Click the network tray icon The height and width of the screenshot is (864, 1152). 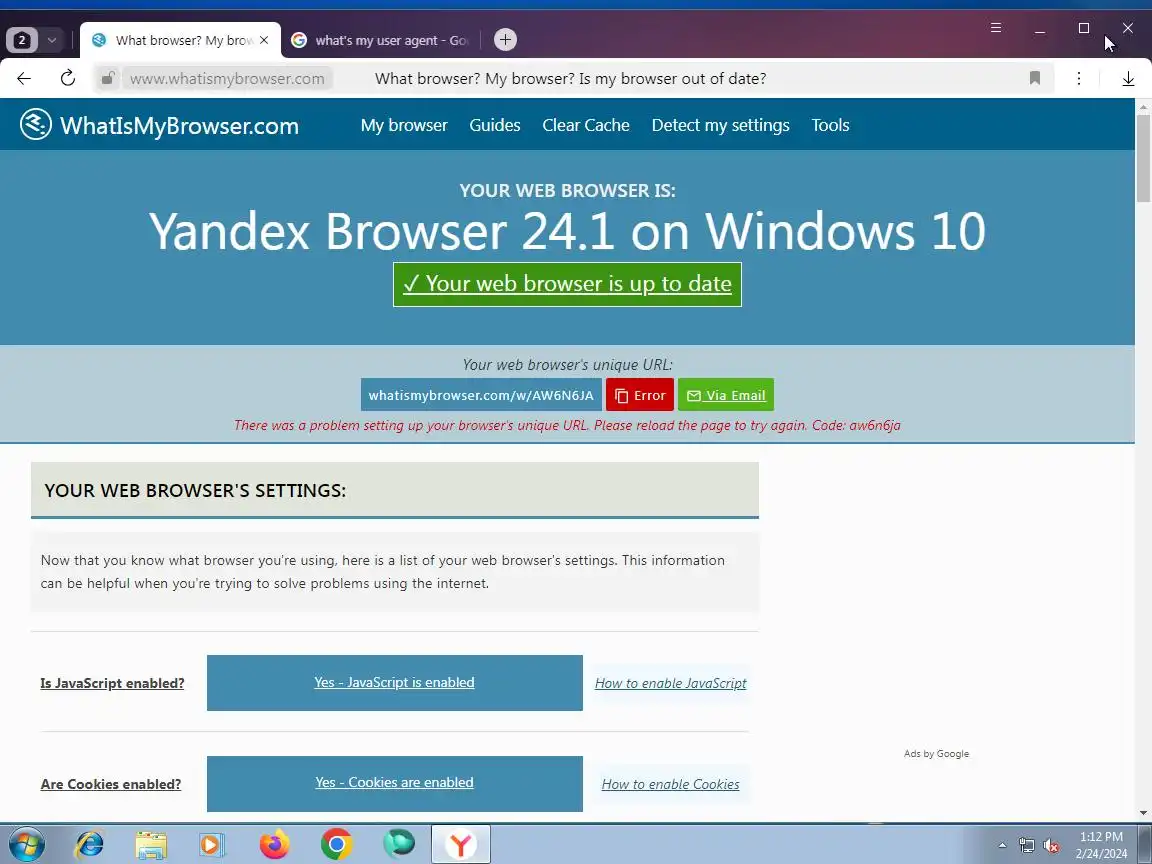(1027, 846)
